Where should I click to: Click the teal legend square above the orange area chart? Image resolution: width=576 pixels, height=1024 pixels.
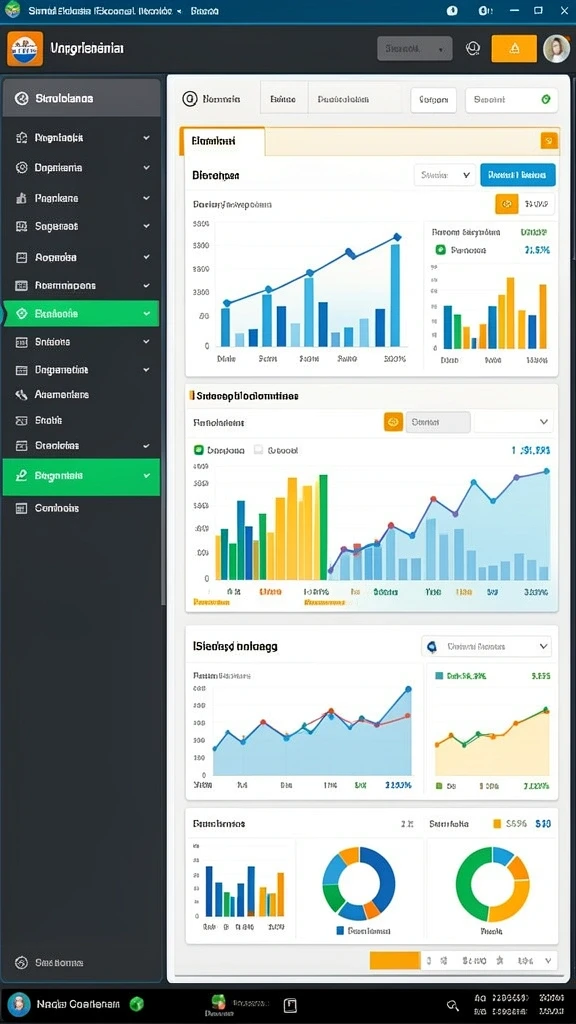click(x=439, y=676)
